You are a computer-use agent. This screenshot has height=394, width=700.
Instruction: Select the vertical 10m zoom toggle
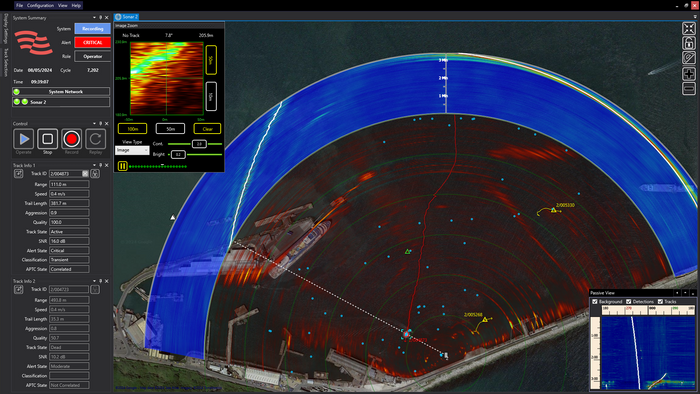pos(211,96)
